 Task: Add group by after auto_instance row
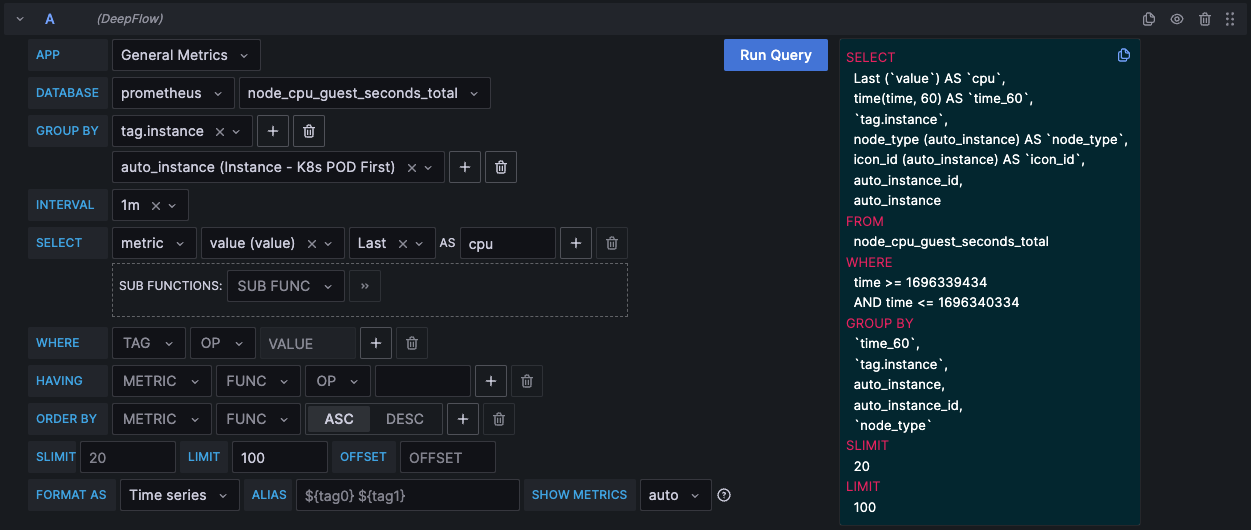click(x=465, y=167)
